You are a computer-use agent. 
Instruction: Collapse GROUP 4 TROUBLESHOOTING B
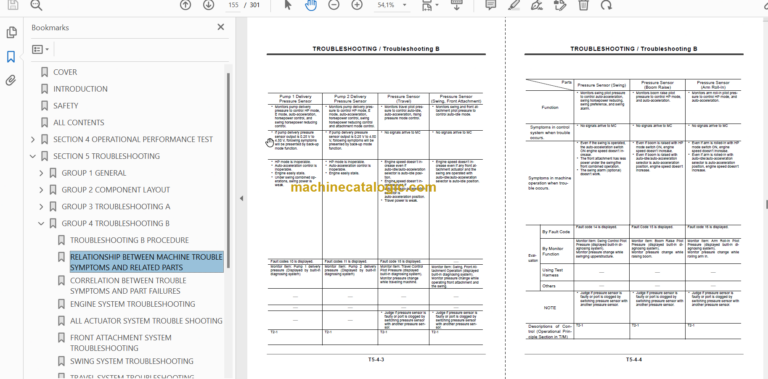coord(41,223)
